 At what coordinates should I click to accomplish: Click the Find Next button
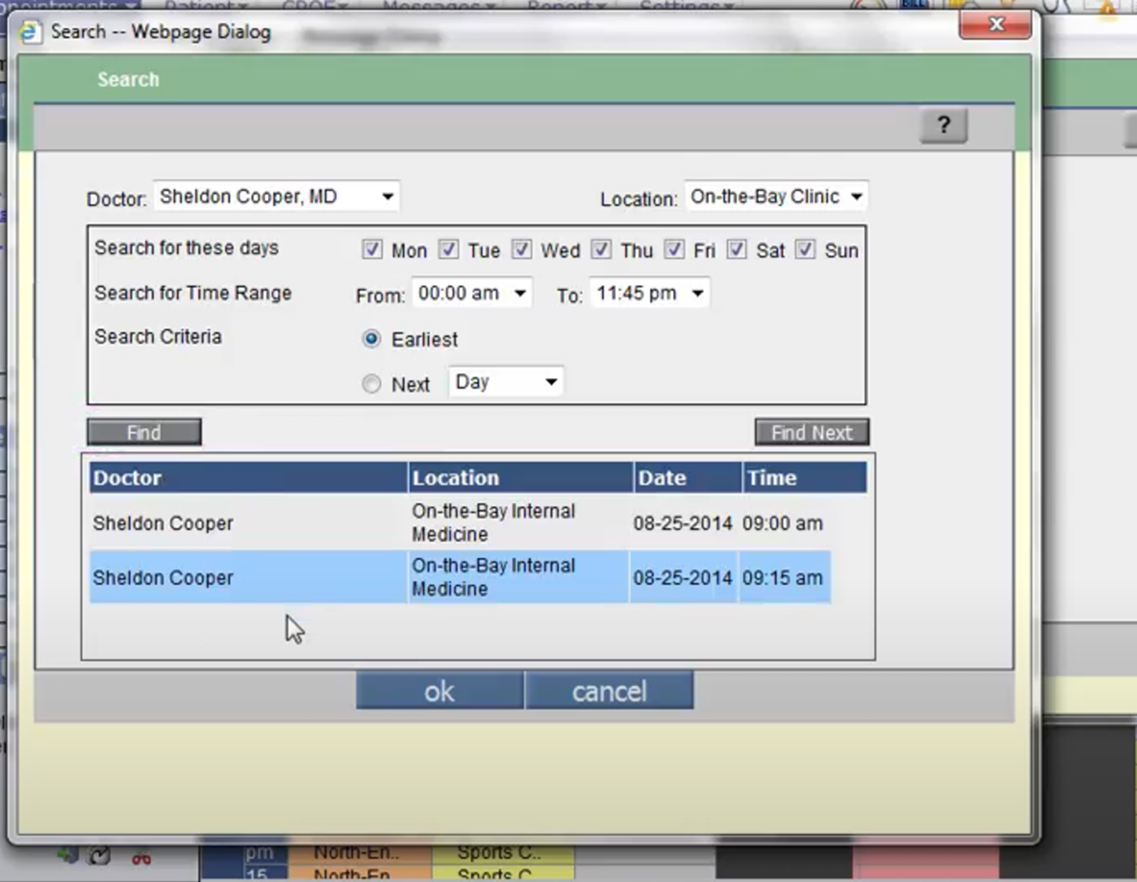point(811,432)
